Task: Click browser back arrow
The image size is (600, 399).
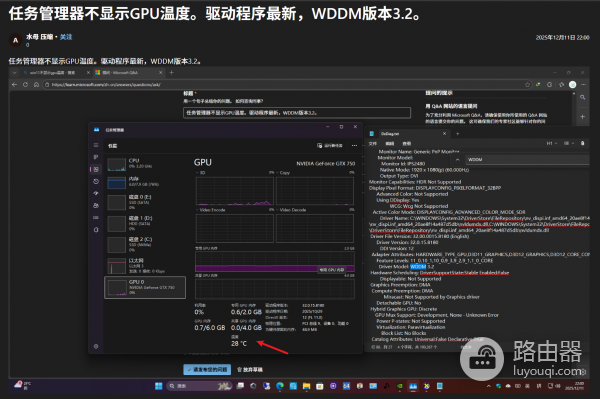Action: (x=15, y=85)
